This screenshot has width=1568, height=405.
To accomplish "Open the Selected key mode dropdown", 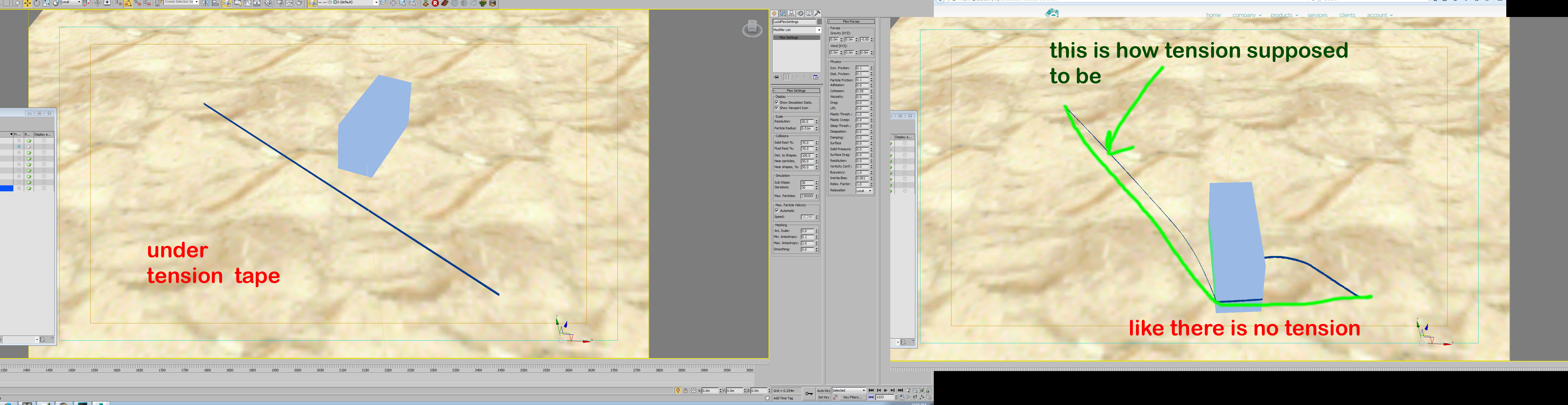I will click(x=849, y=390).
